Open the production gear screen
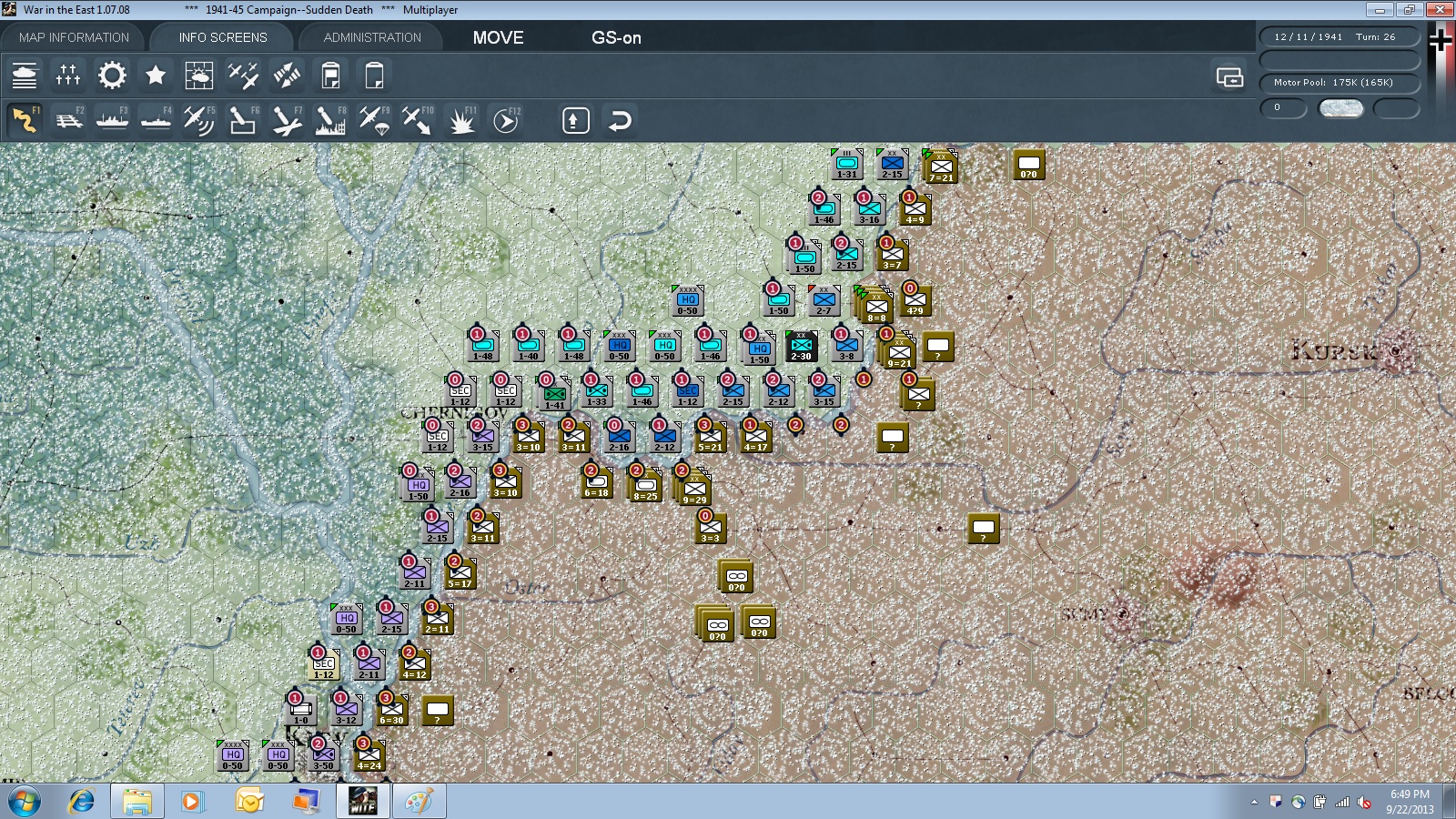This screenshot has width=1456, height=819. pos(112,75)
